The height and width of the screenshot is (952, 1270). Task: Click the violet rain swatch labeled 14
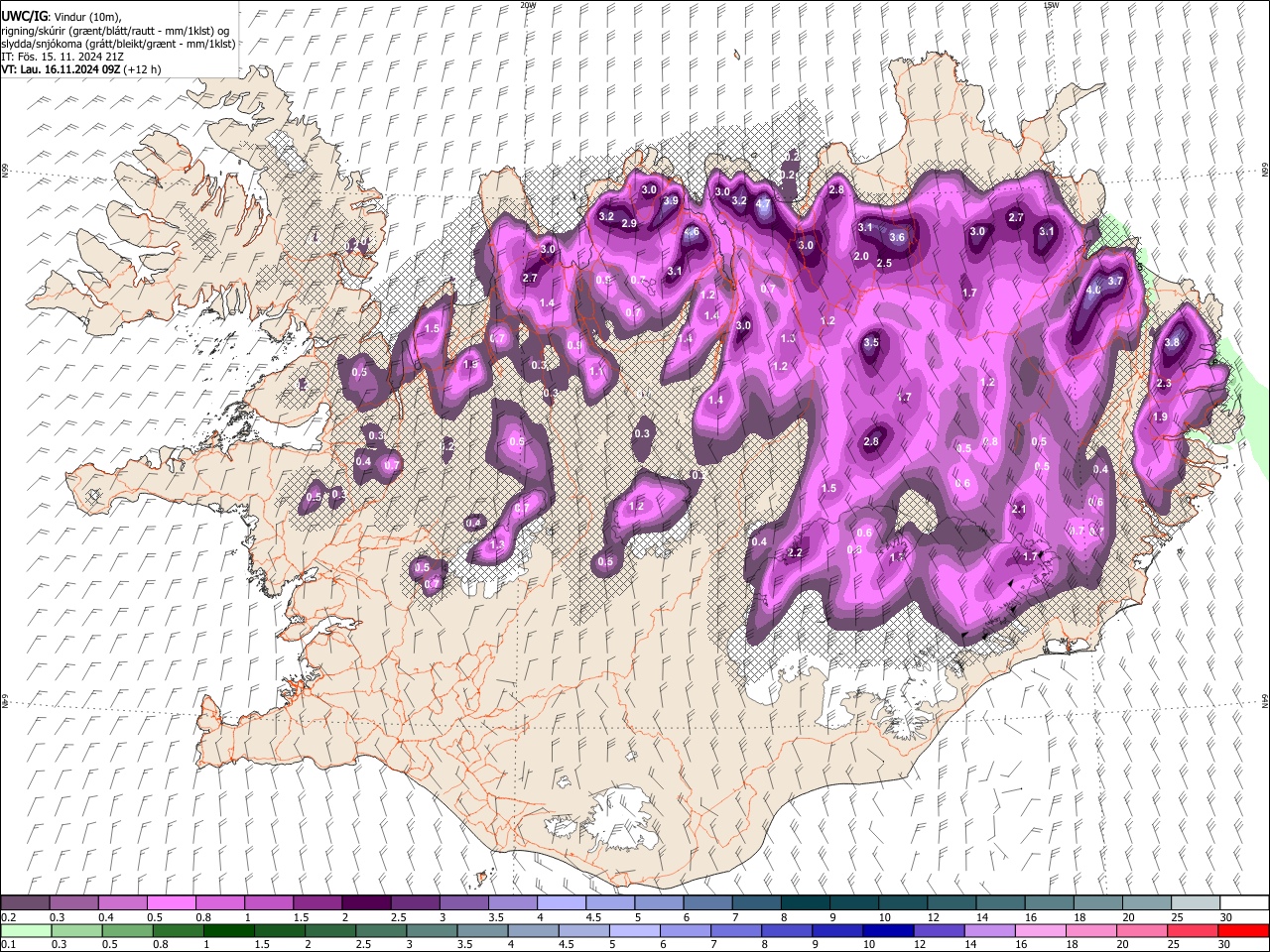coord(990,931)
